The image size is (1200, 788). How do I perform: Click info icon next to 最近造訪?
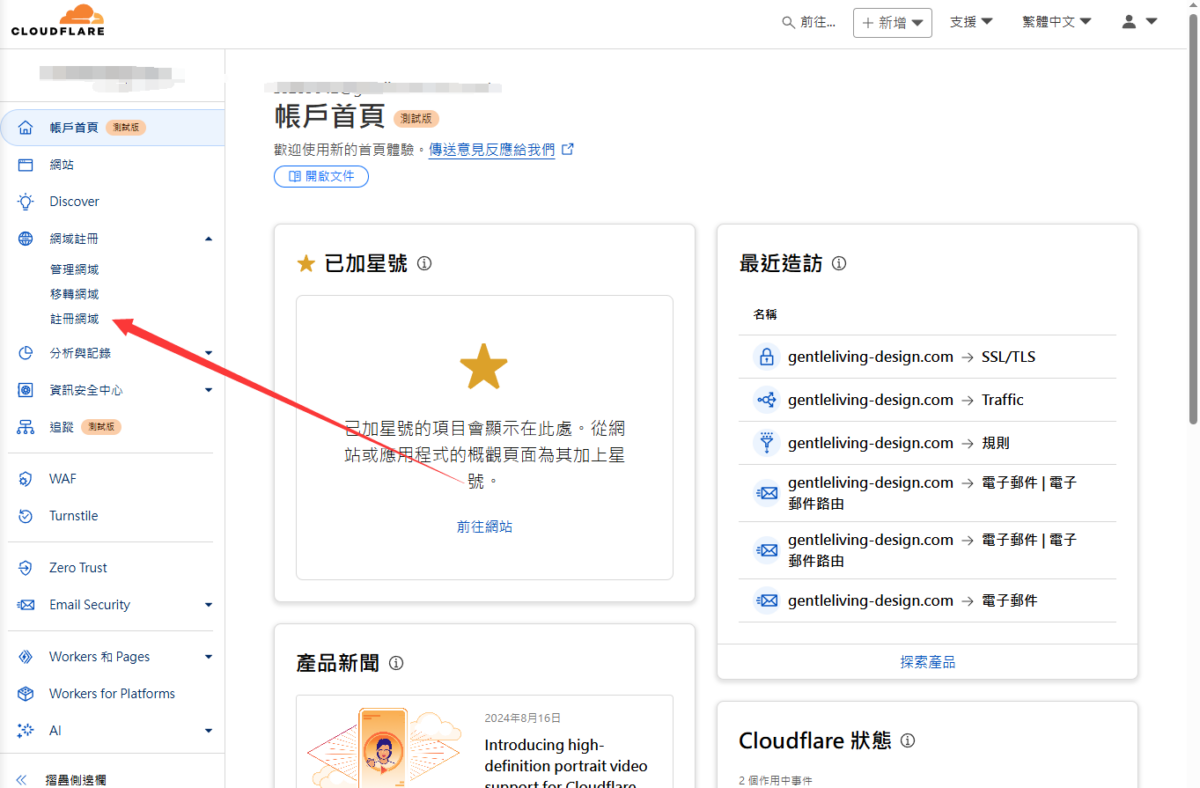839,264
